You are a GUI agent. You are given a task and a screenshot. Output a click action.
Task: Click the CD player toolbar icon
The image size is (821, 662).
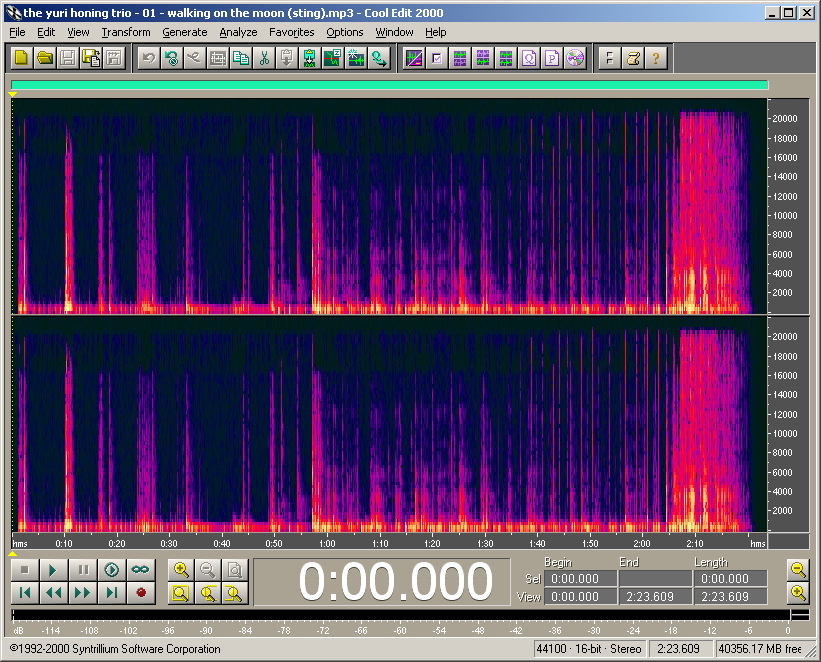(x=575, y=58)
